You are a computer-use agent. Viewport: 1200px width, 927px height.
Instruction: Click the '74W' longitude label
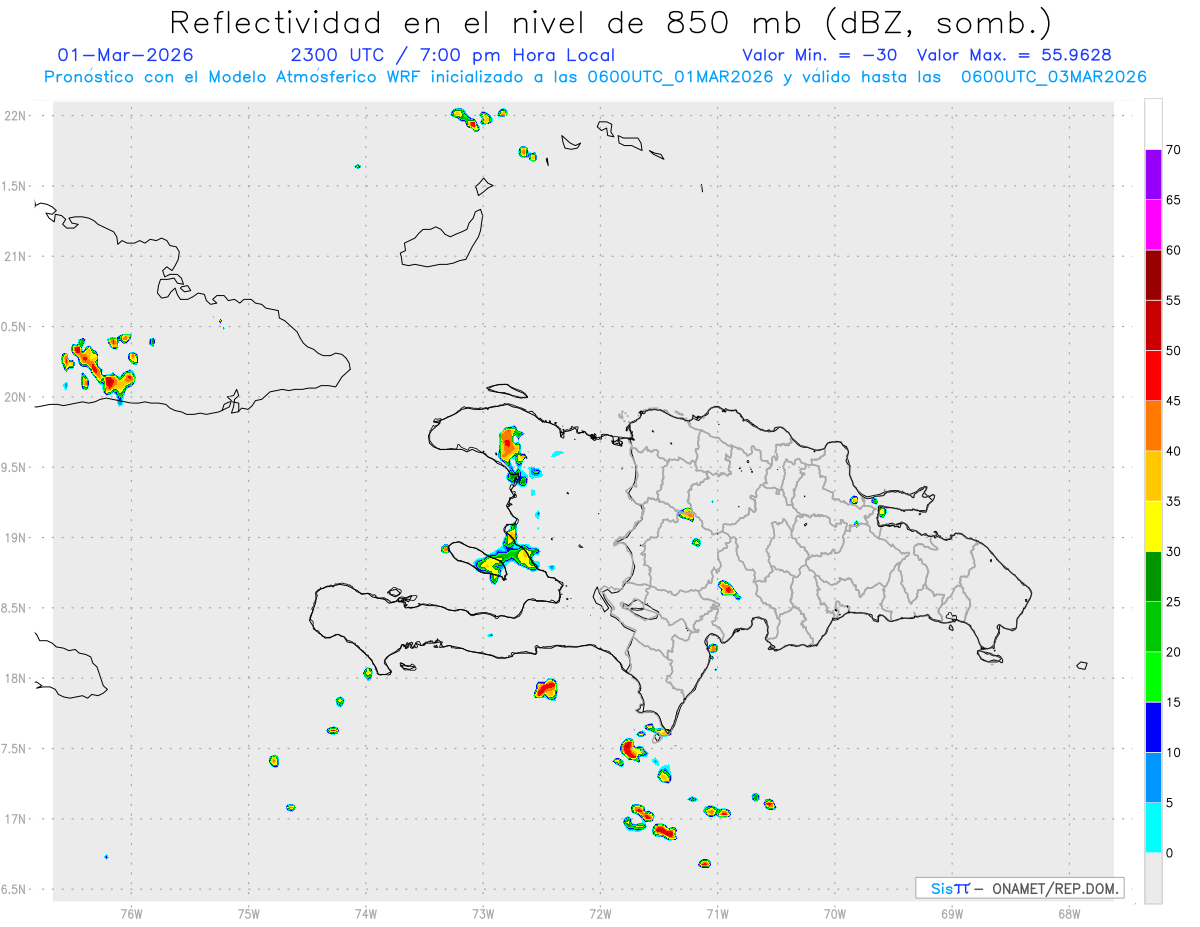click(366, 914)
